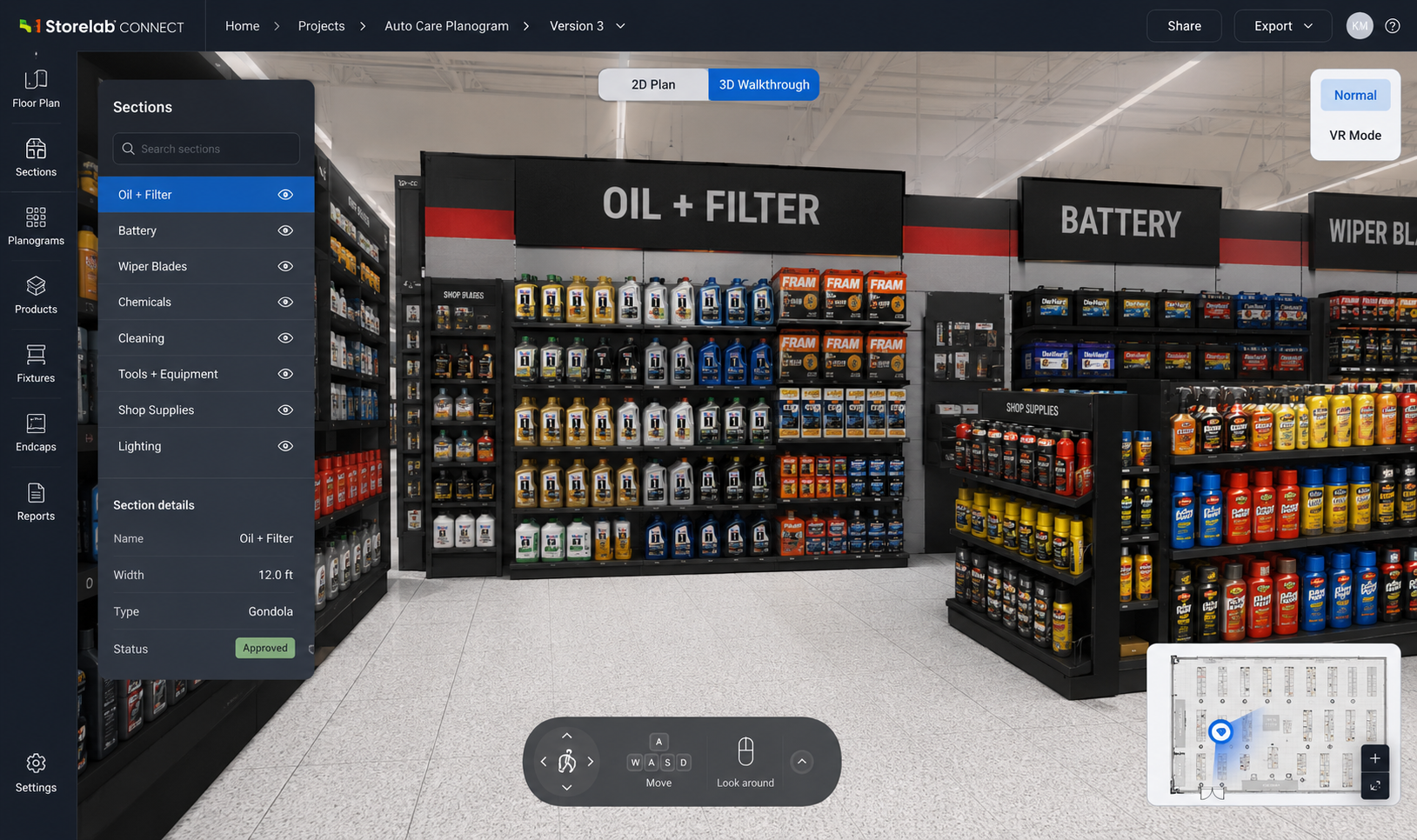Click the walk backward down arrow
The image size is (1417, 840).
click(x=566, y=787)
